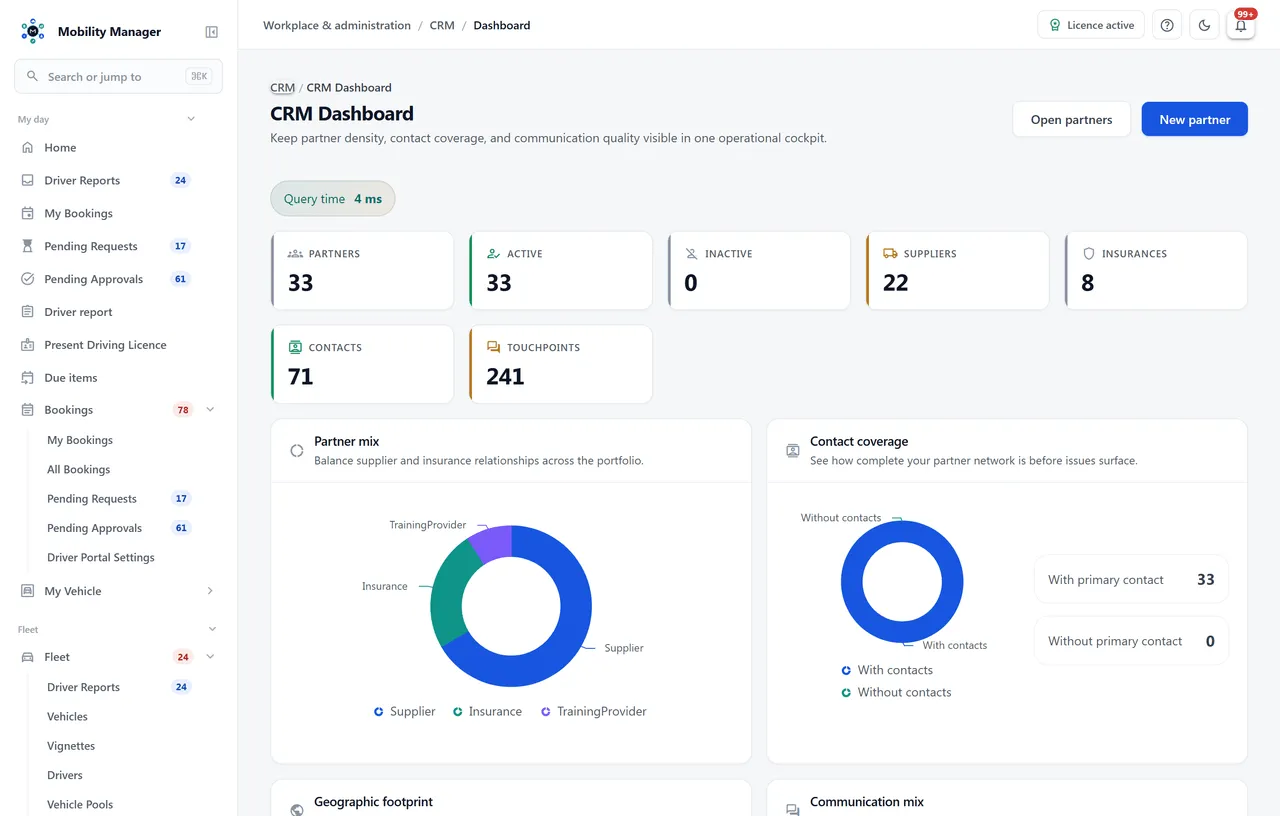Click the Licence active status button
Viewport: 1280px width, 816px height.
point(1091,25)
